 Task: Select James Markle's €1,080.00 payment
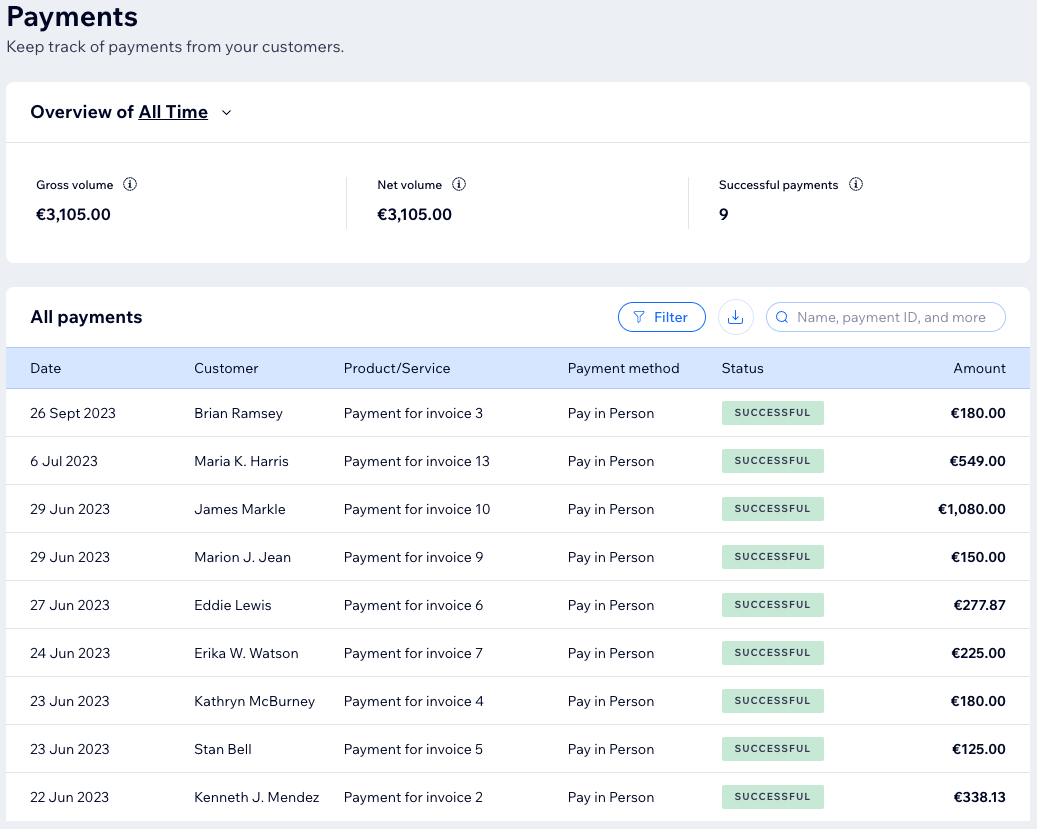coord(971,509)
